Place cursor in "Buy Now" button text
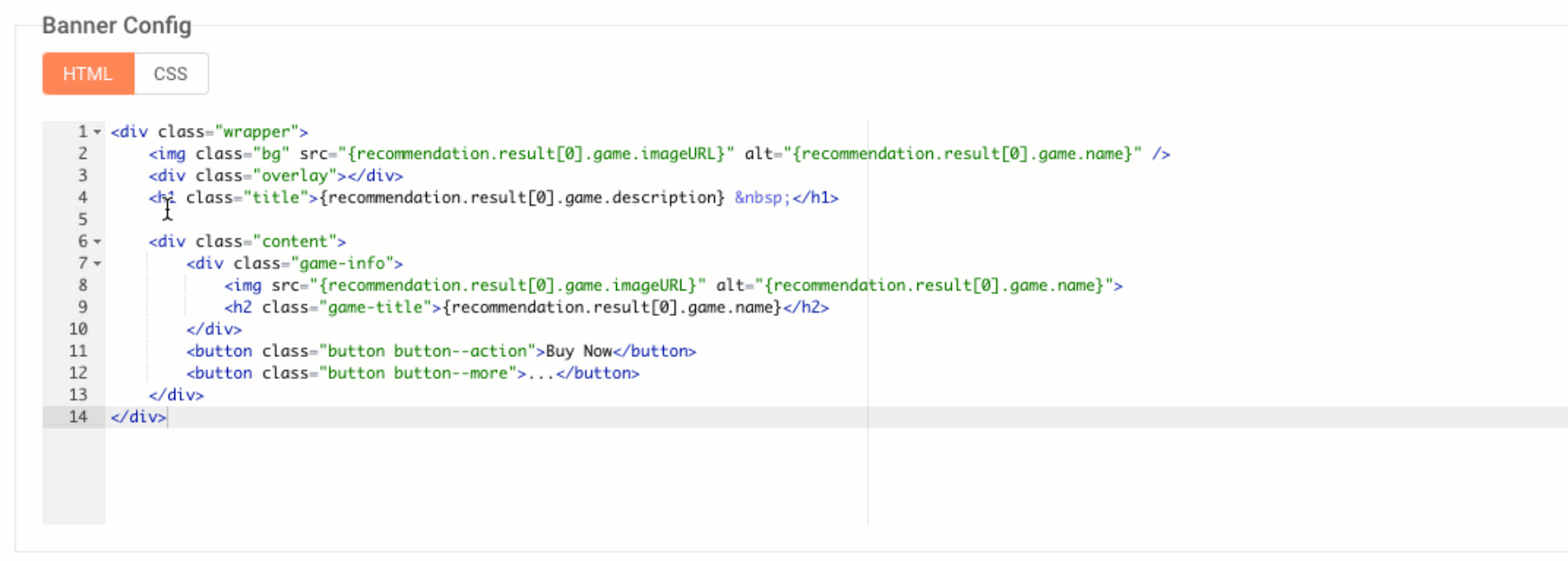1568x561 pixels. coord(578,351)
